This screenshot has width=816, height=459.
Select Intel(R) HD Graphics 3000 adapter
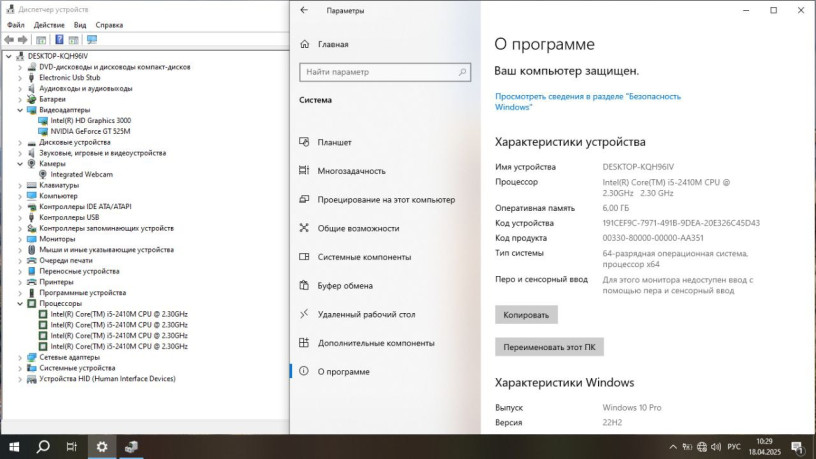91,120
